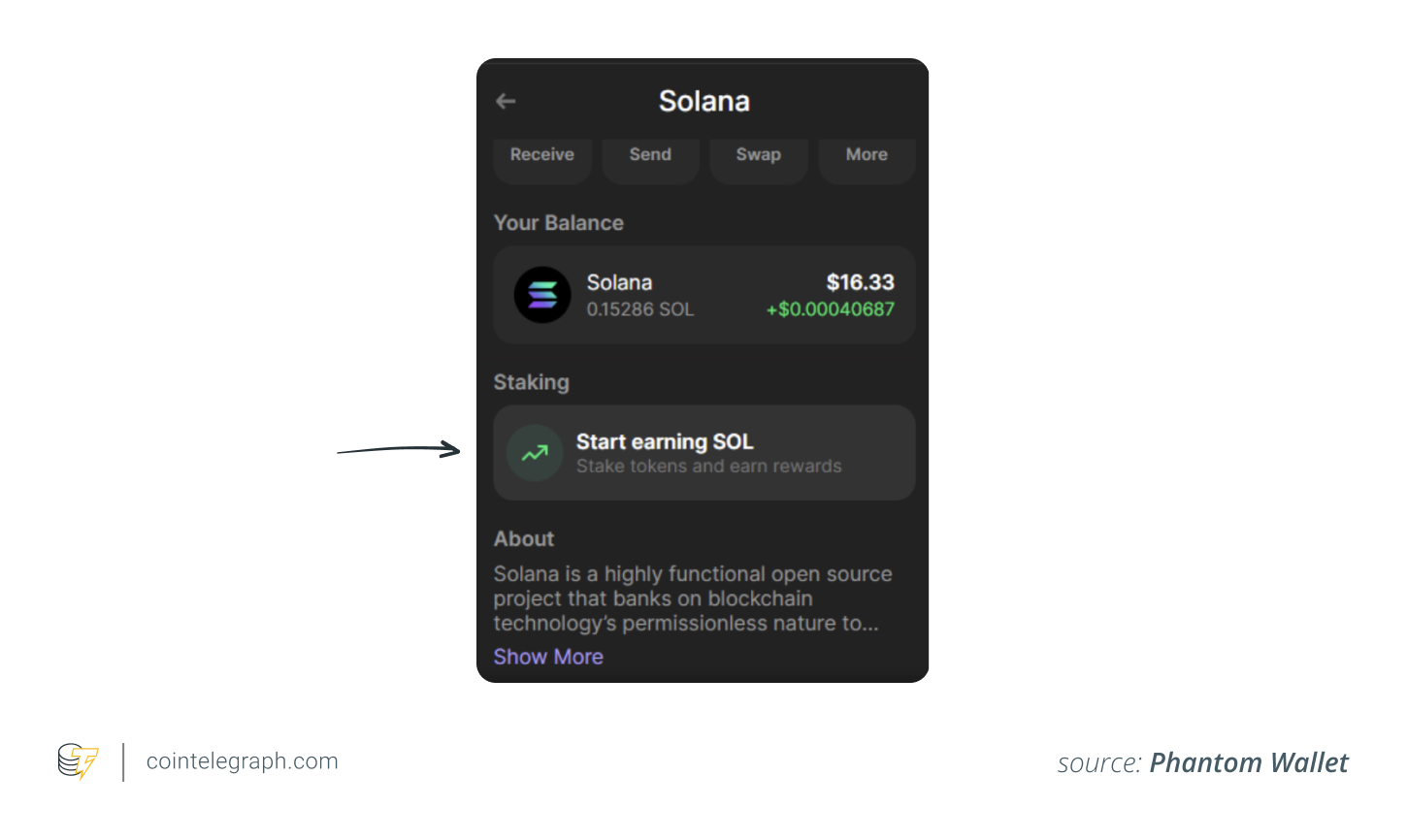The width and height of the screenshot is (1407, 840).
Task: Click the cointelegraph.com text link
Action: (x=241, y=761)
